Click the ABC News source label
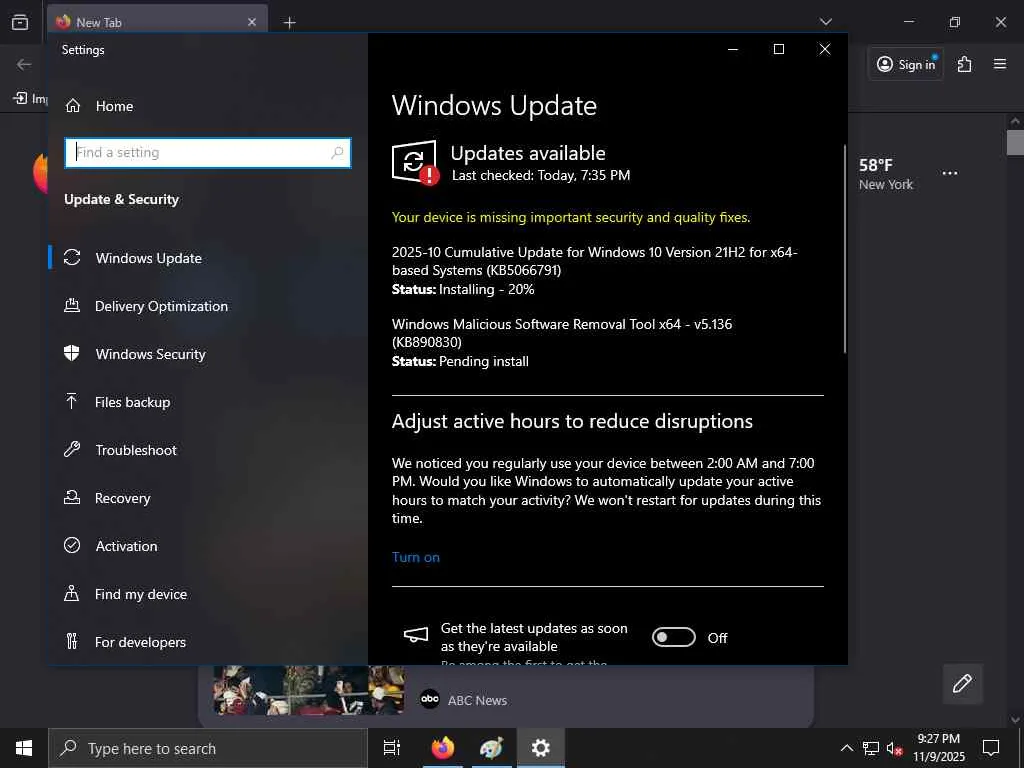The height and width of the screenshot is (768, 1024). coord(477,700)
